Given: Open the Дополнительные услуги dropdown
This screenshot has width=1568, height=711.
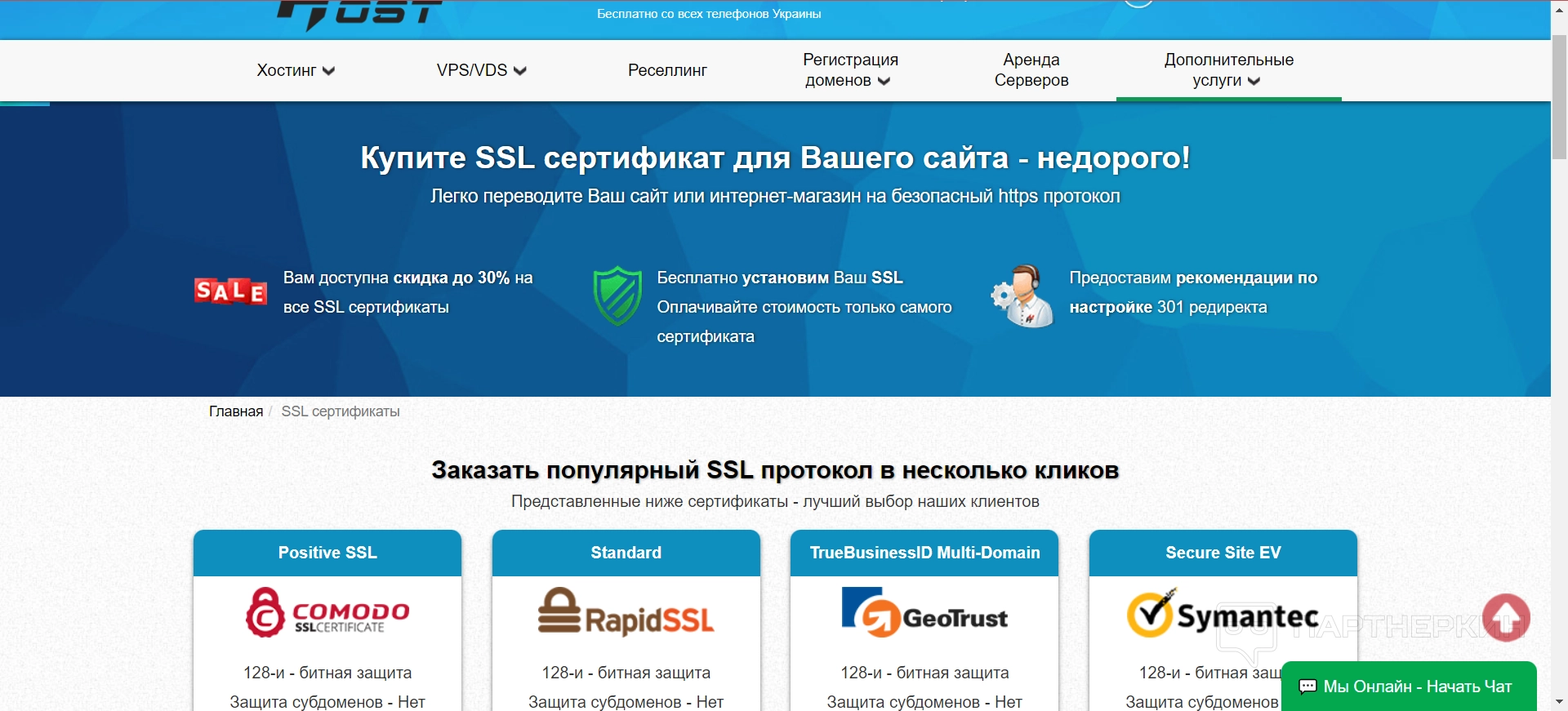Looking at the screenshot, I should (x=1228, y=70).
